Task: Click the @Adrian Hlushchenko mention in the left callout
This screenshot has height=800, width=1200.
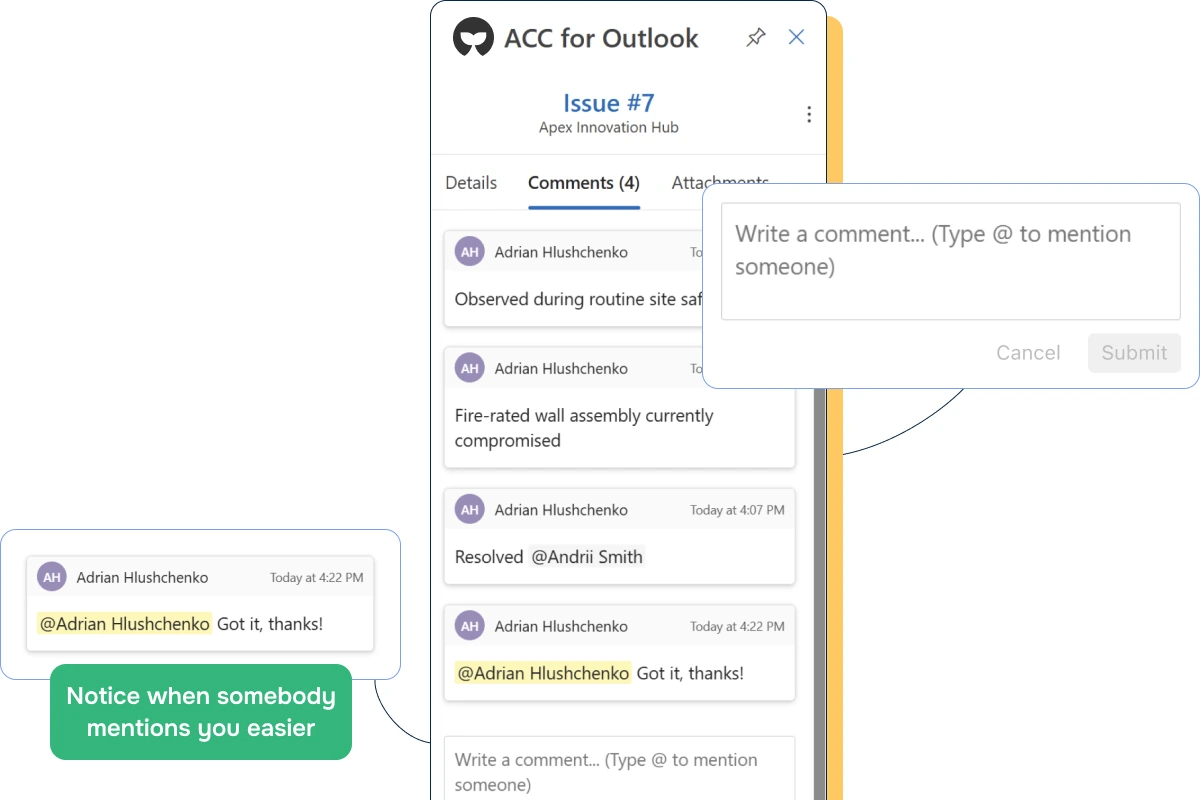Action: (x=125, y=624)
